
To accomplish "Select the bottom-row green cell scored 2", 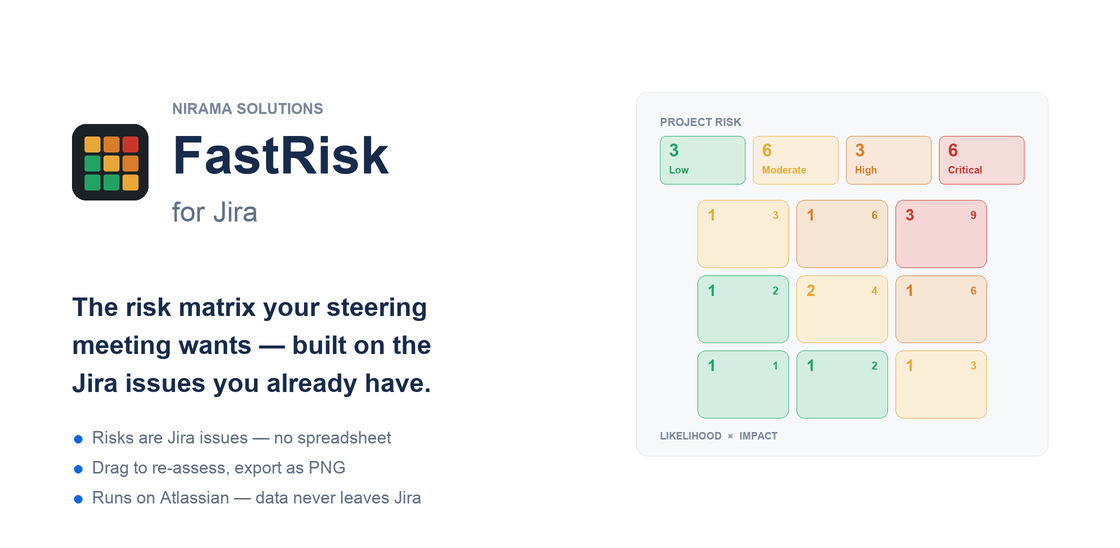I will click(x=842, y=384).
